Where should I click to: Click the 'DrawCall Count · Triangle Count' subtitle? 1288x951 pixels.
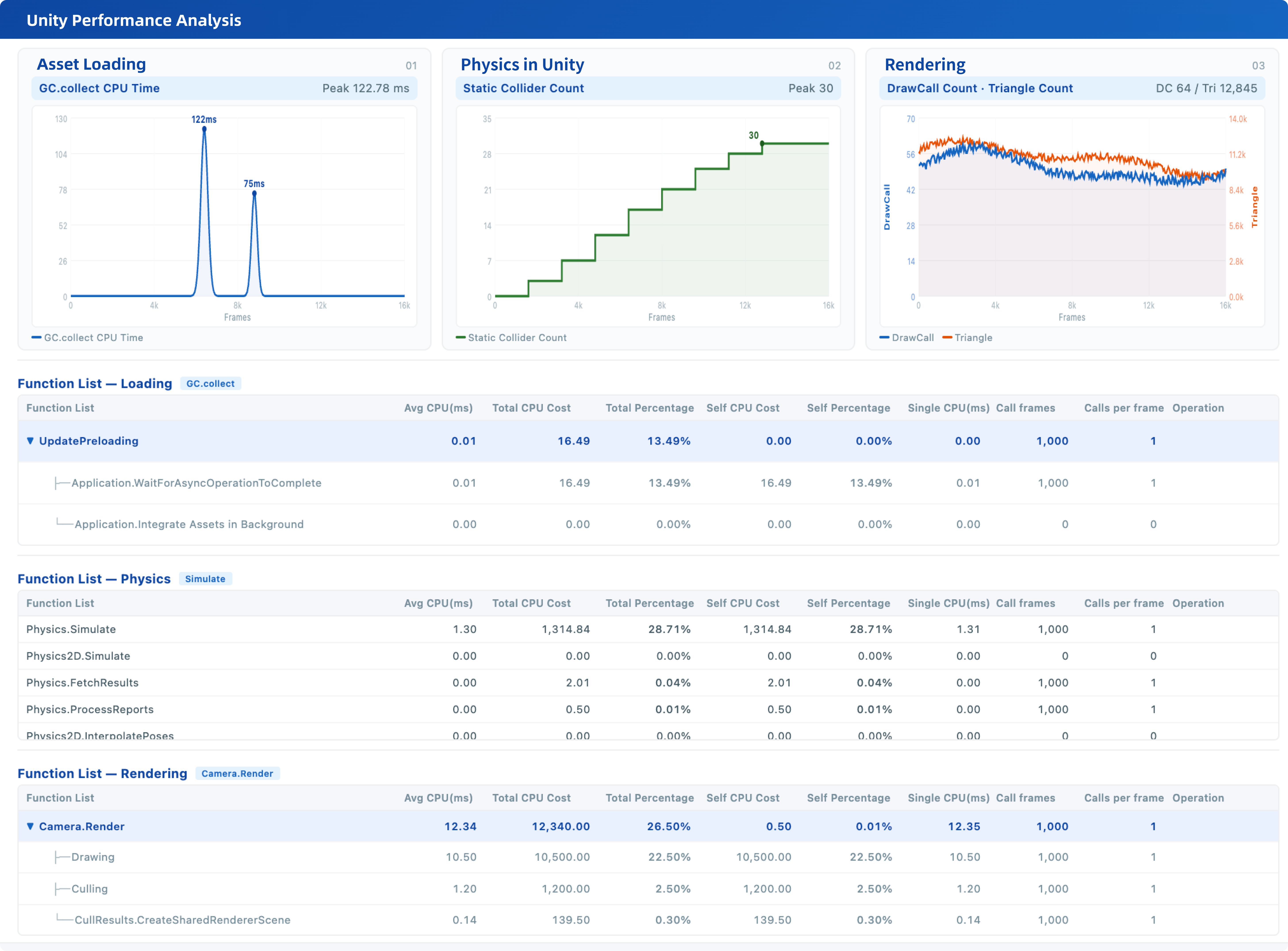(980, 89)
